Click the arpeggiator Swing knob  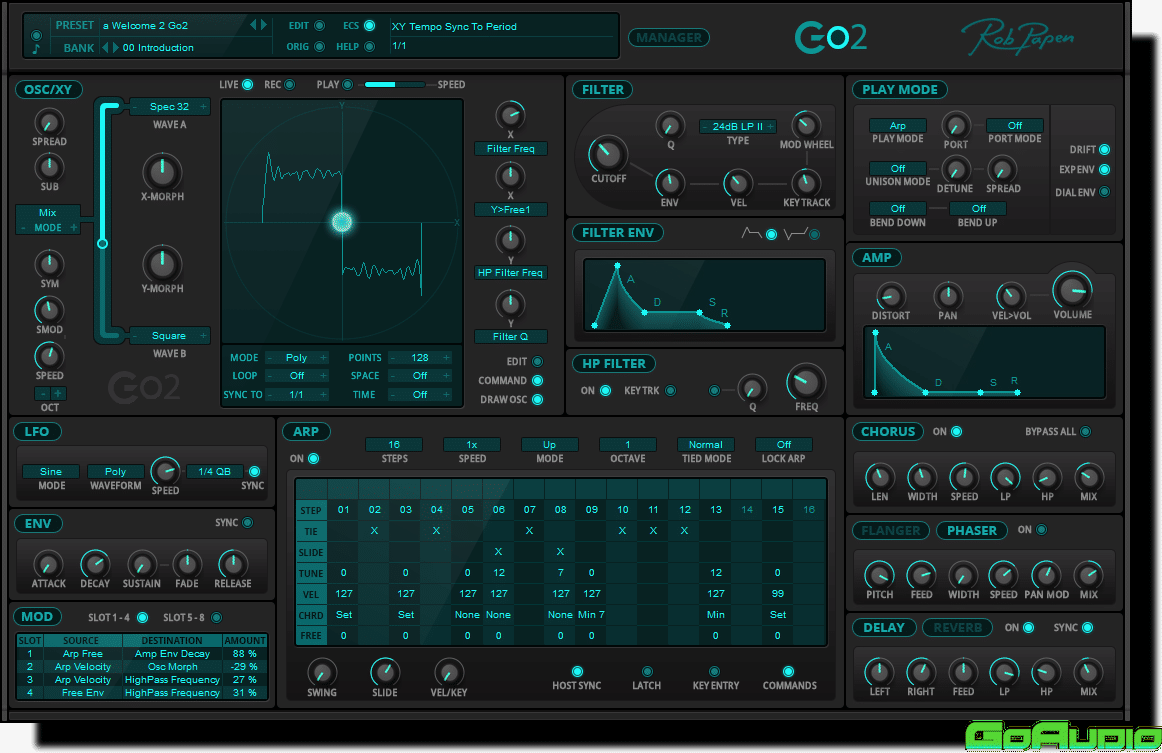point(322,673)
